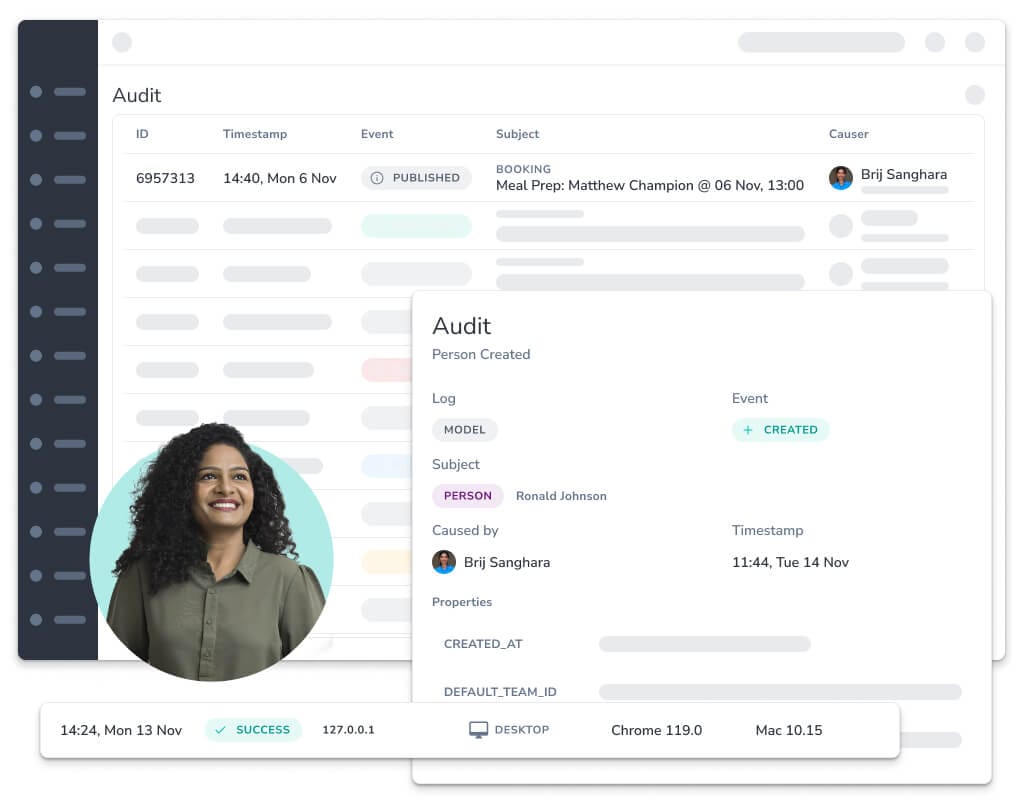
Task: Click Brij Sanghara avatar under Caused by
Action: pos(444,562)
